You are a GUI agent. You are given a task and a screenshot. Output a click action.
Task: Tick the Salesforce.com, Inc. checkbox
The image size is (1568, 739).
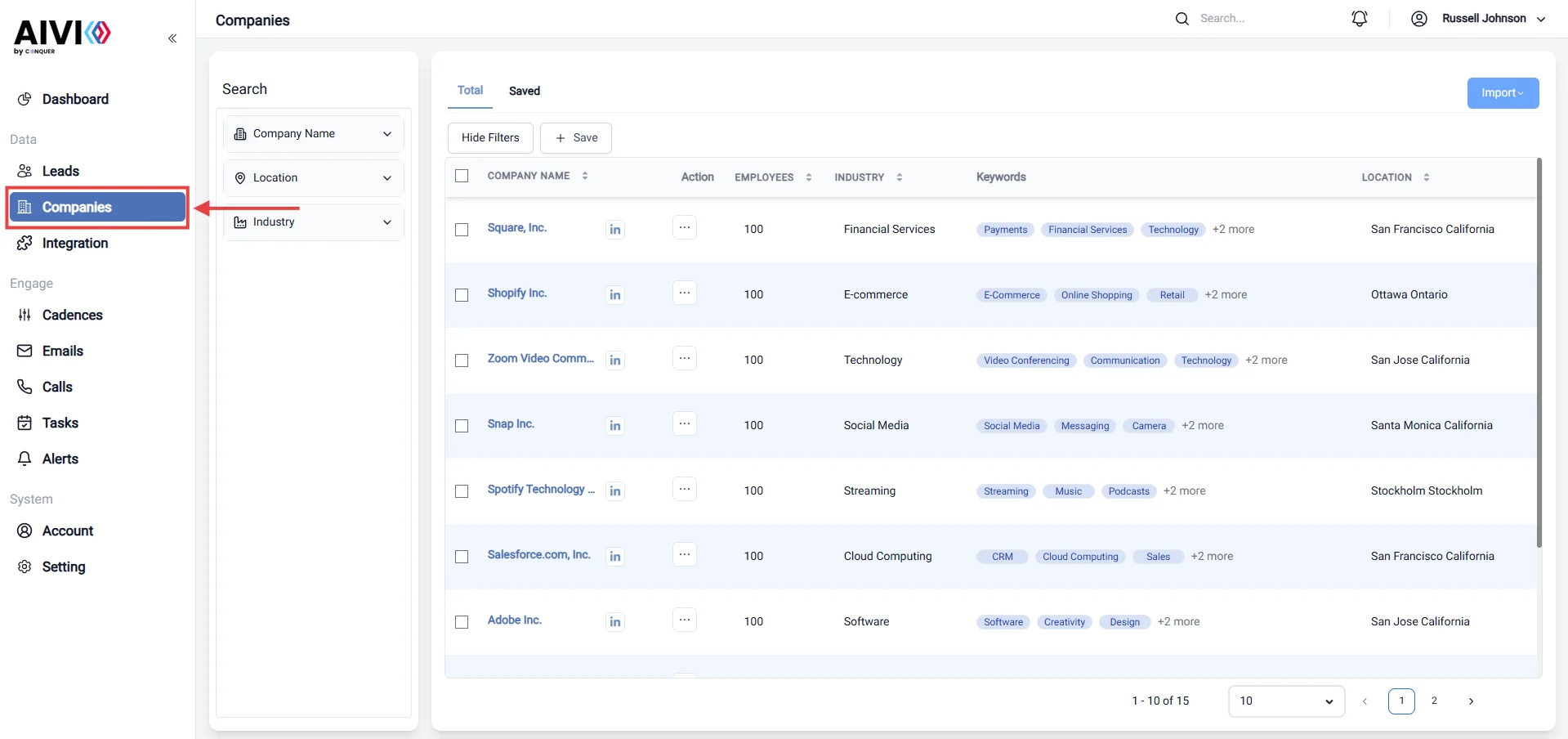[462, 557]
